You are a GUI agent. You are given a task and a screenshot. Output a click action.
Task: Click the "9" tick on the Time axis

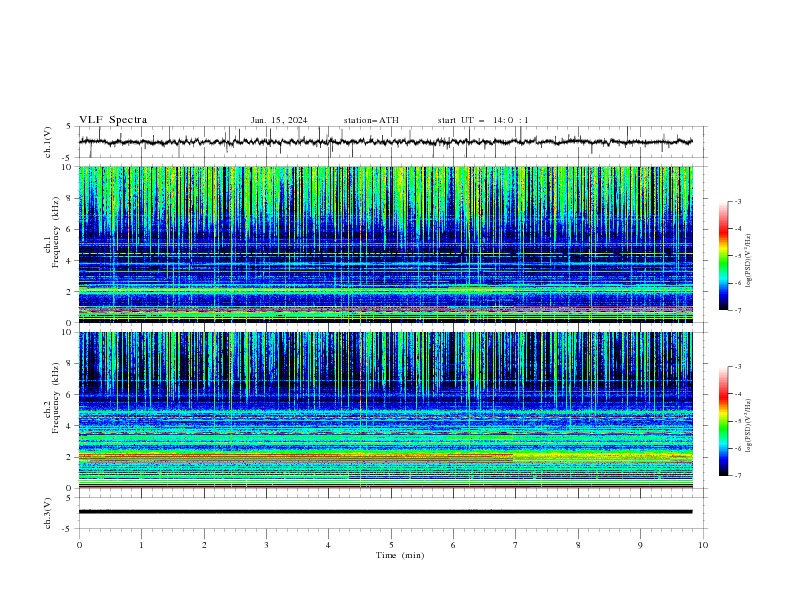coord(640,545)
